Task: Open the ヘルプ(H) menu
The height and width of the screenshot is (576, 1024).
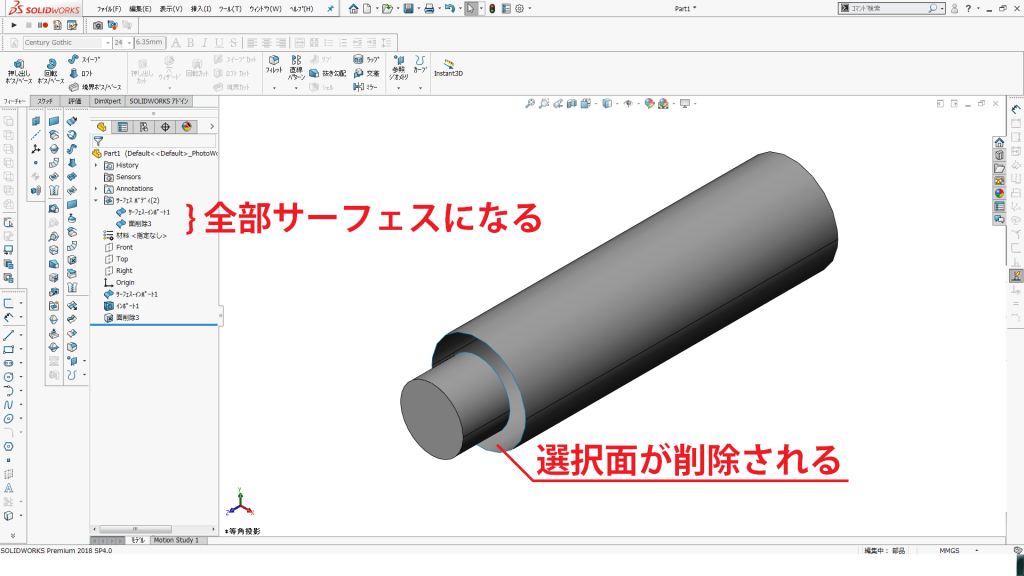Action: pos(301,9)
